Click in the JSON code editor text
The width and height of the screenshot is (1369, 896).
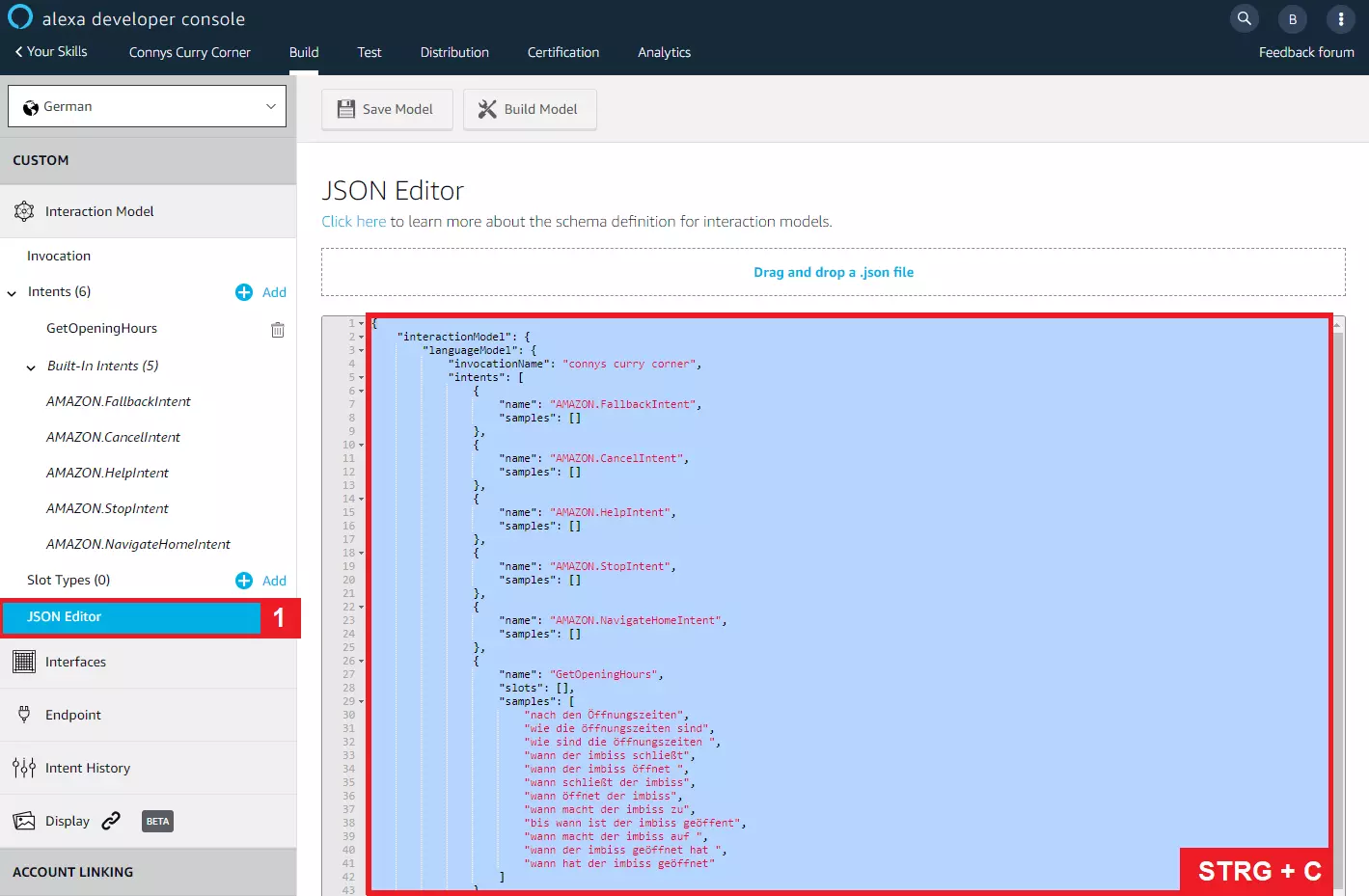849,603
